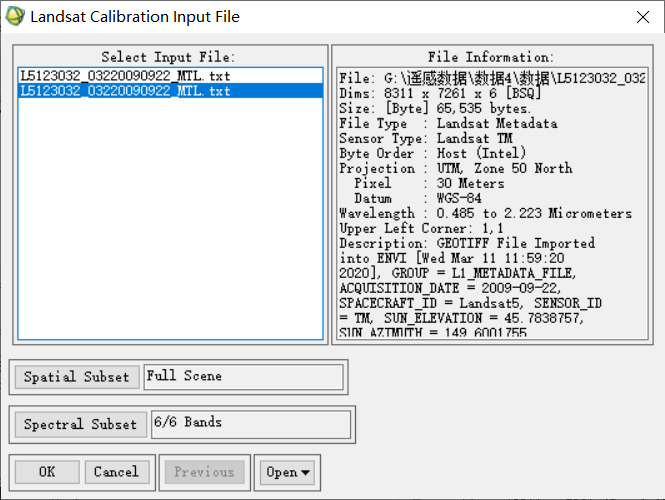665x500 pixels.
Task: Click the Upper Left Corner: 1,1 line
Action: [421, 229]
